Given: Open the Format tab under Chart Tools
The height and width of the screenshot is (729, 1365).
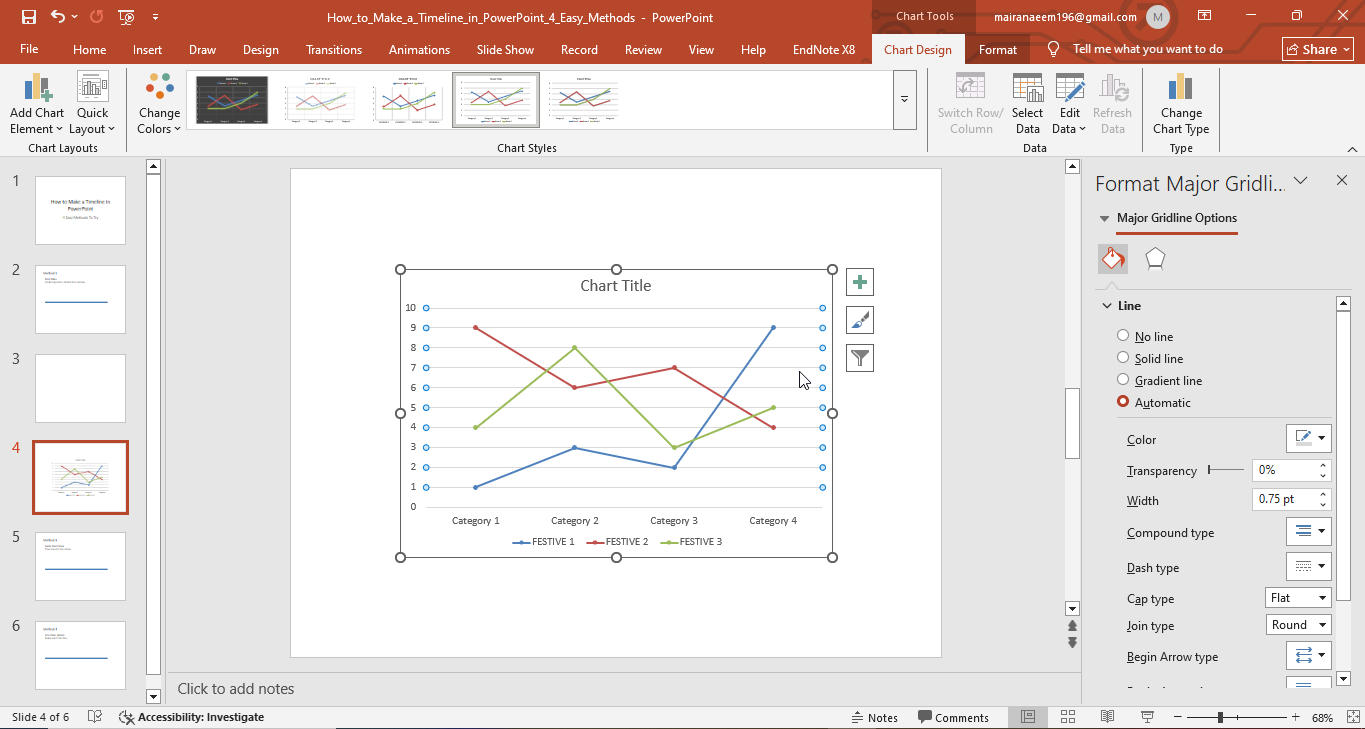Looking at the screenshot, I should point(998,49).
